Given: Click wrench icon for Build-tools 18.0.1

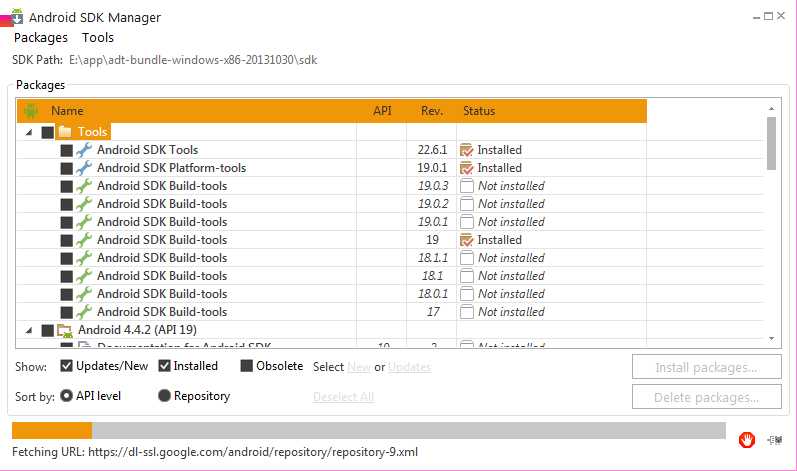Looking at the screenshot, I should 84,294.
